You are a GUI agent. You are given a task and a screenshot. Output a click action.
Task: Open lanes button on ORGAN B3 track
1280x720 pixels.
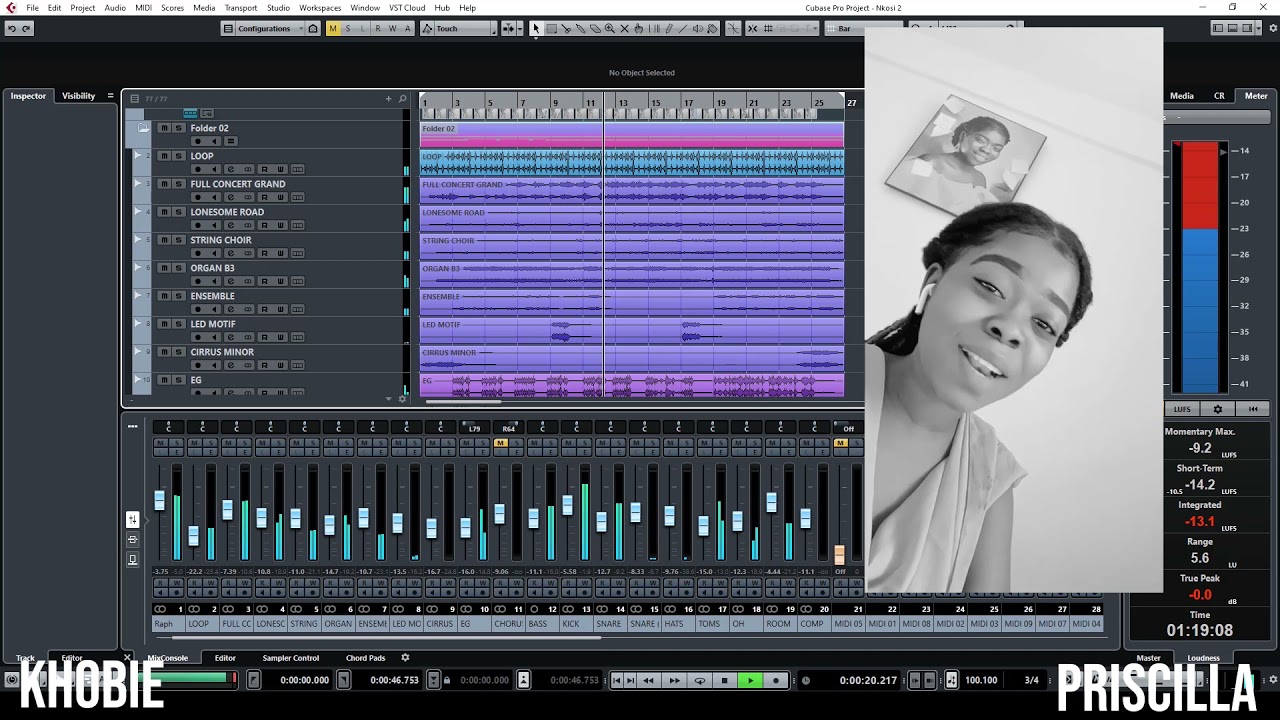[297, 281]
